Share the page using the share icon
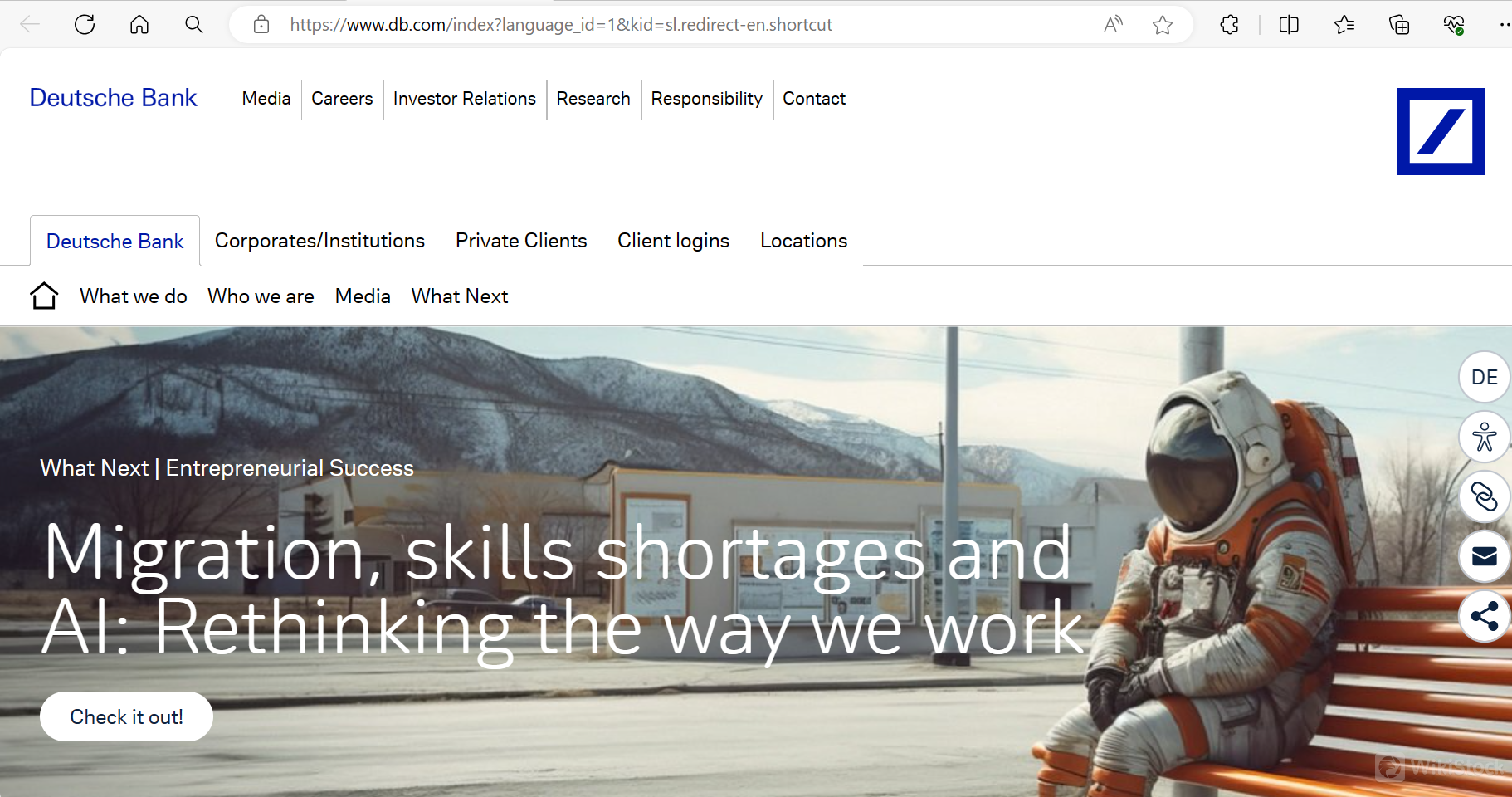This screenshot has height=797, width=1512. pyautogui.click(x=1484, y=616)
